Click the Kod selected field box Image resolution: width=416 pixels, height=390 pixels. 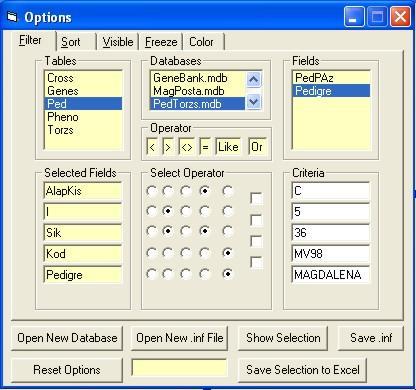(x=83, y=254)
